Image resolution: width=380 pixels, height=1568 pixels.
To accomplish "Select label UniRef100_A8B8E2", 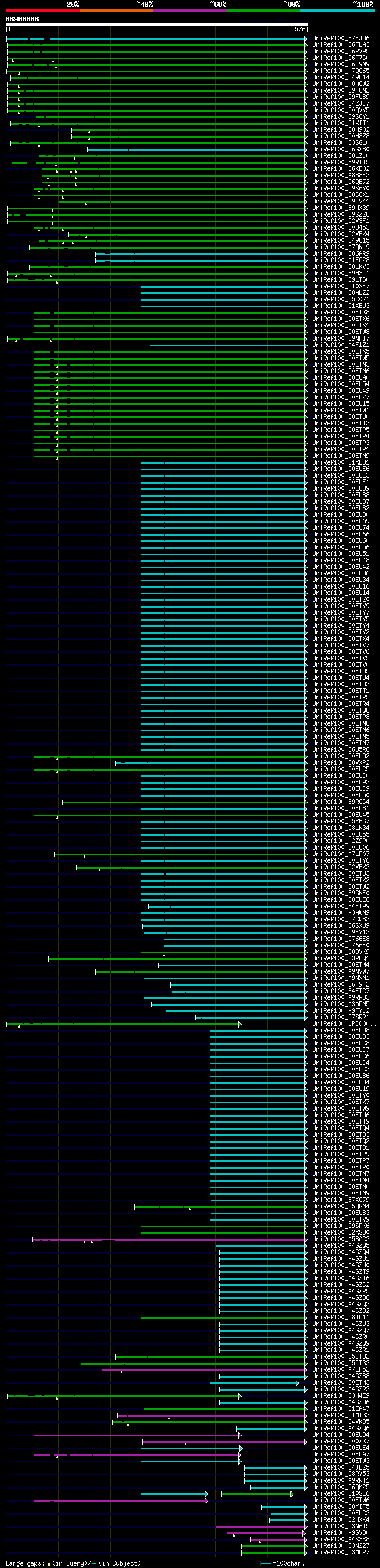I will click(x=341, y=175).
